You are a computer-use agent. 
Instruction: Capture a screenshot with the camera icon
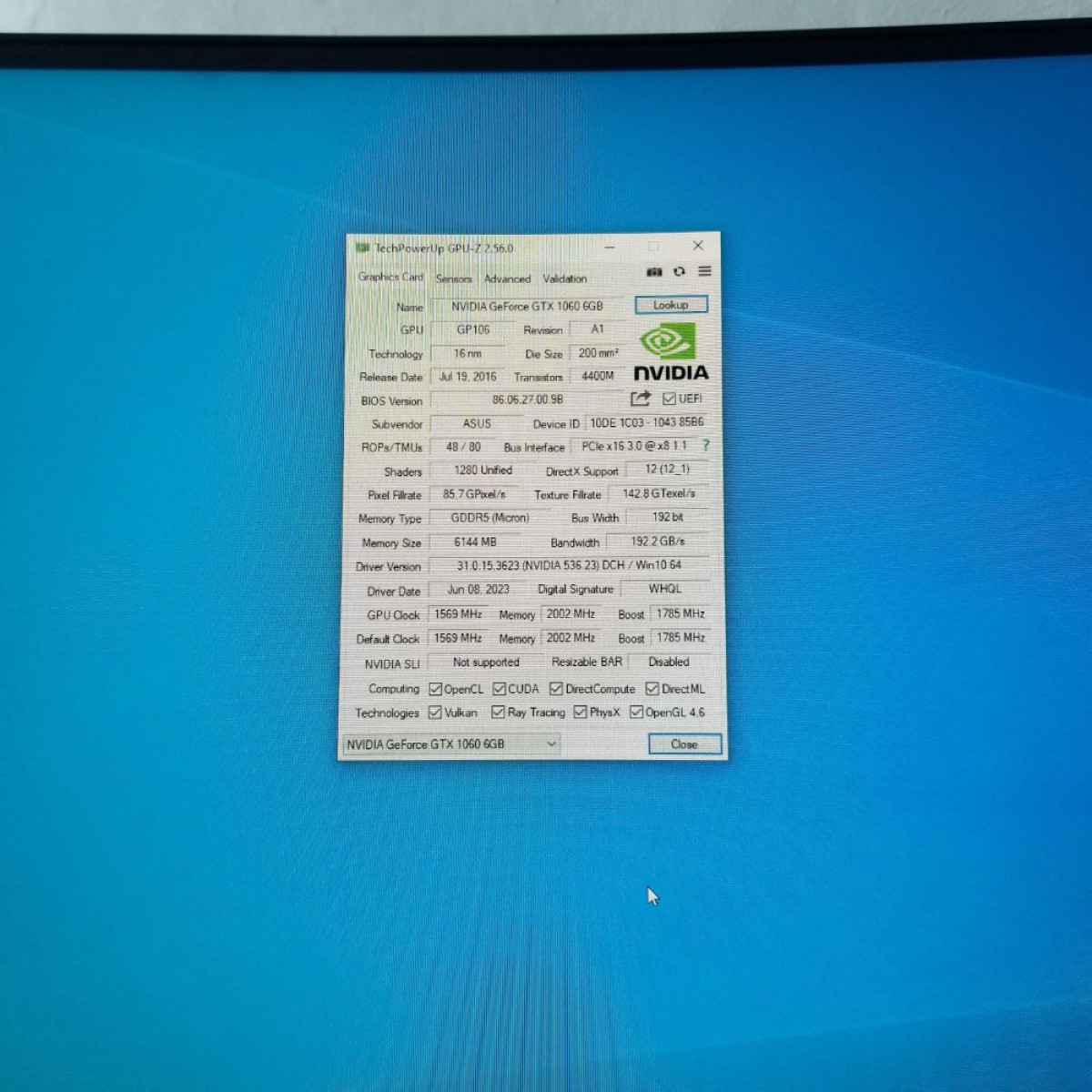coord(654,272)
